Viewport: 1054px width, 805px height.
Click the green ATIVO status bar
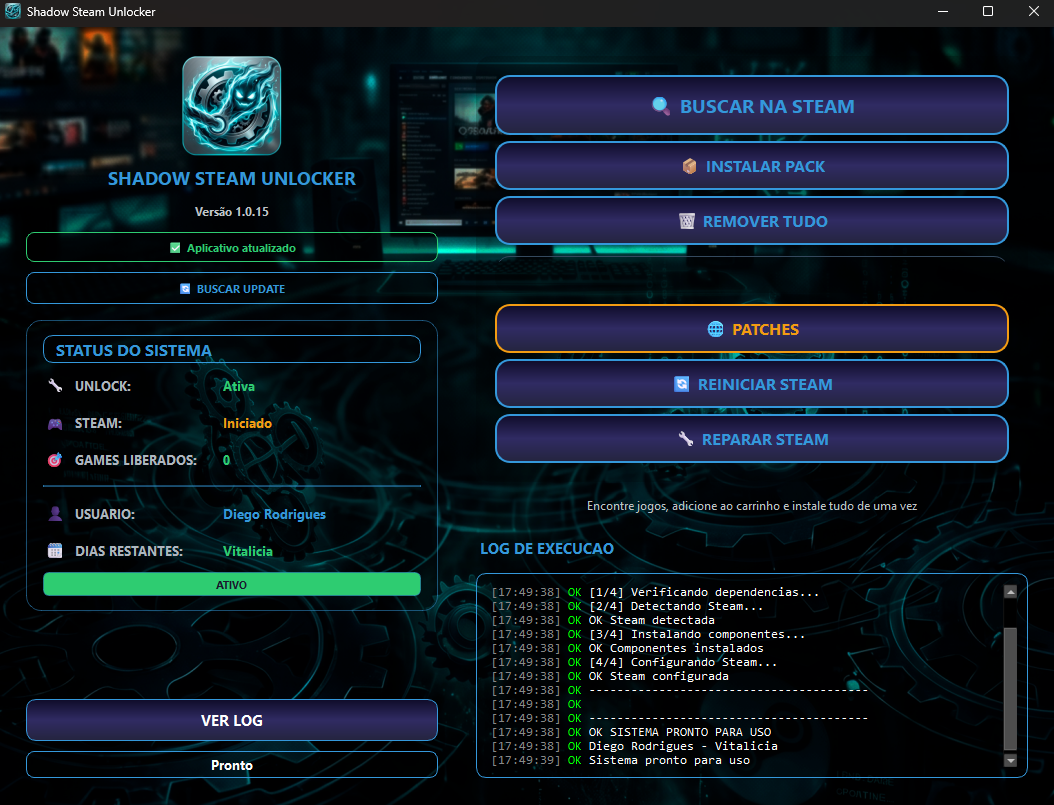point(232,585)
